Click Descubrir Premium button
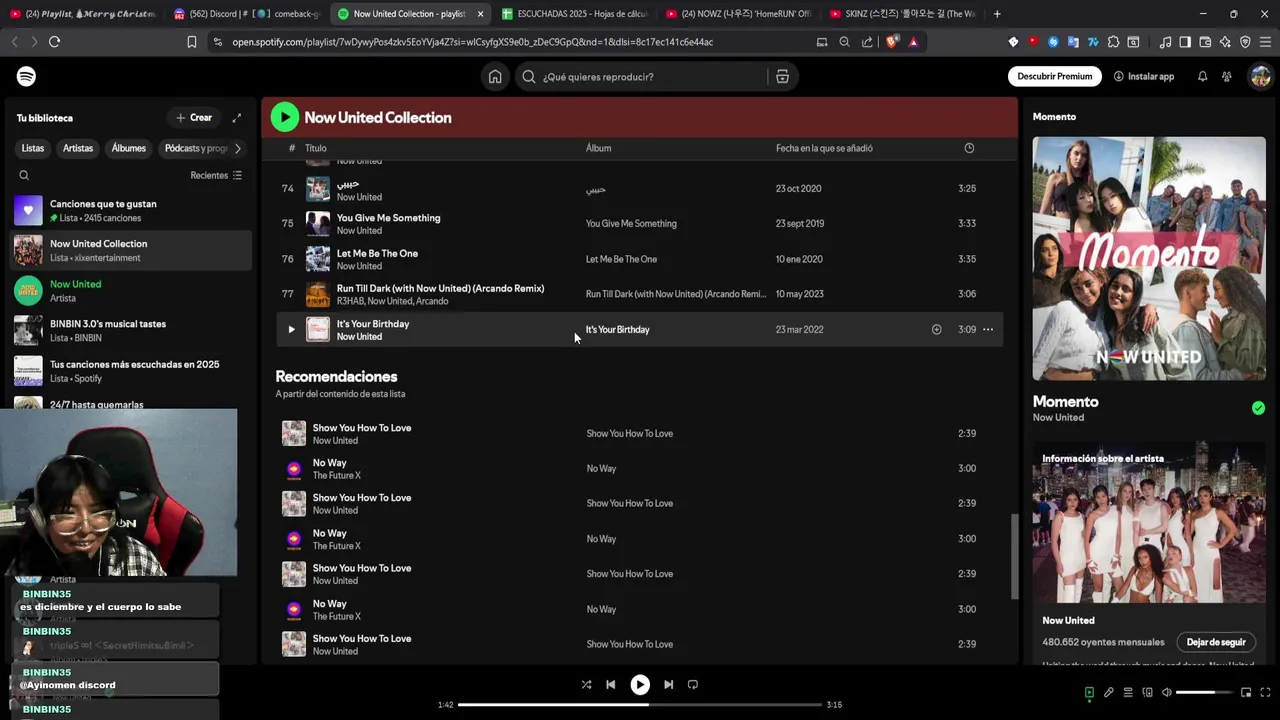 [x=1054, y=76]
